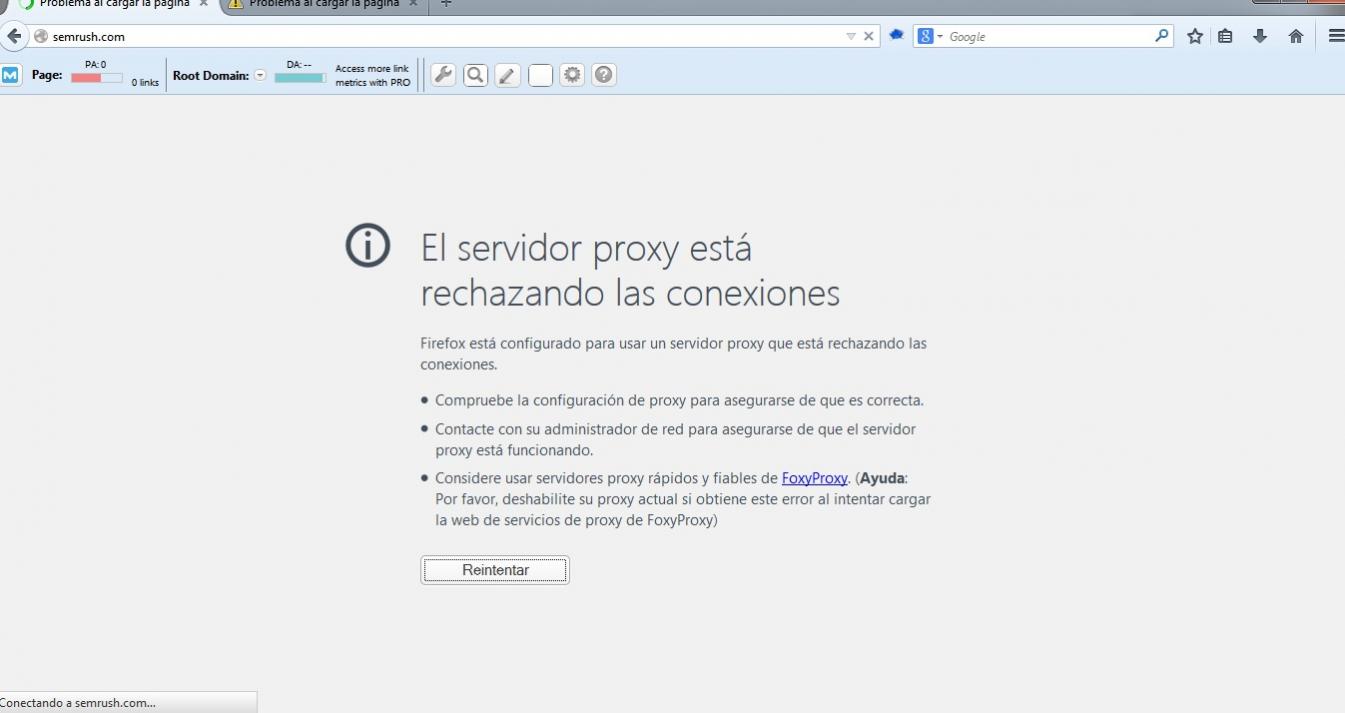Go to the Firefox home page icon
The image size is (1345, 713).
click(1296, 36)
